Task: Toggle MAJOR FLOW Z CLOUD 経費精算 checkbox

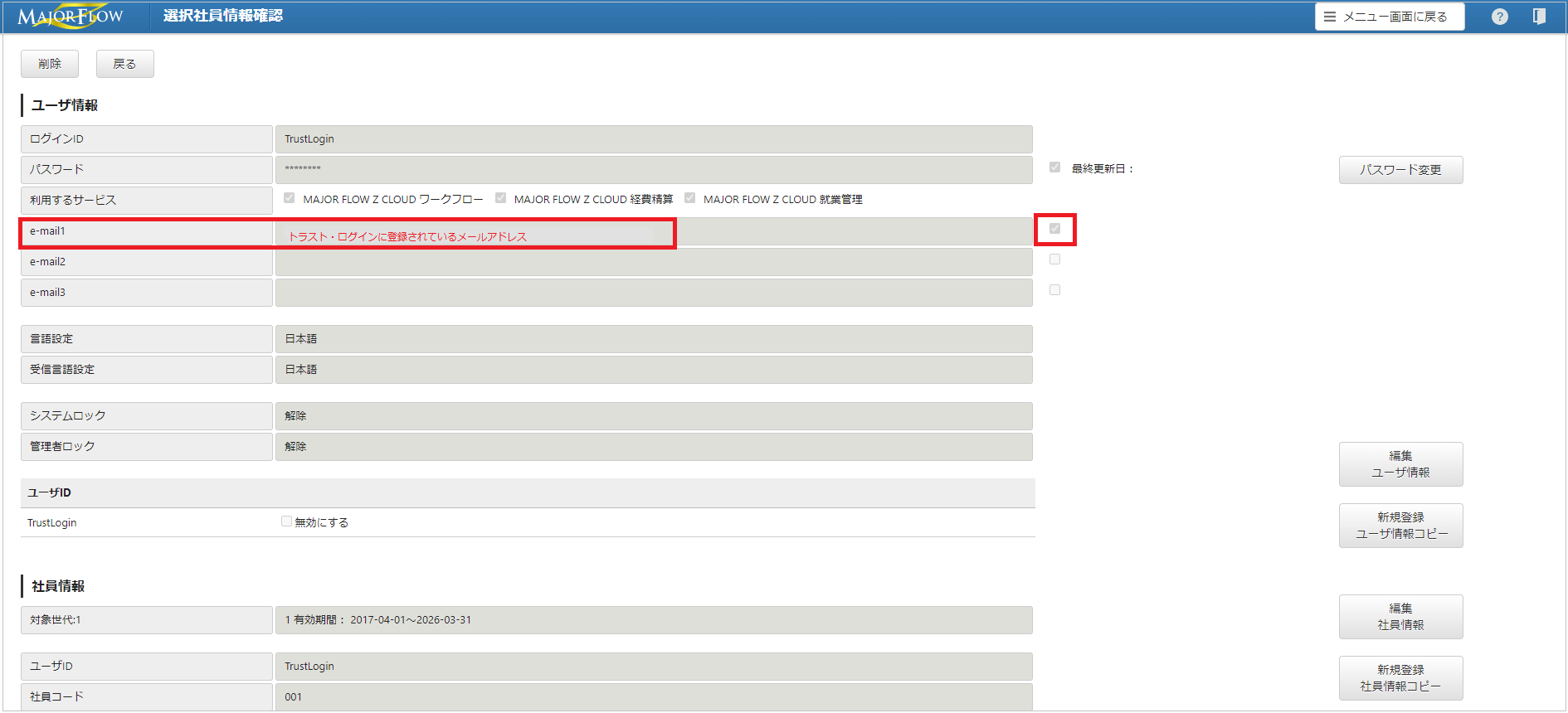Action: pos(500,198)
